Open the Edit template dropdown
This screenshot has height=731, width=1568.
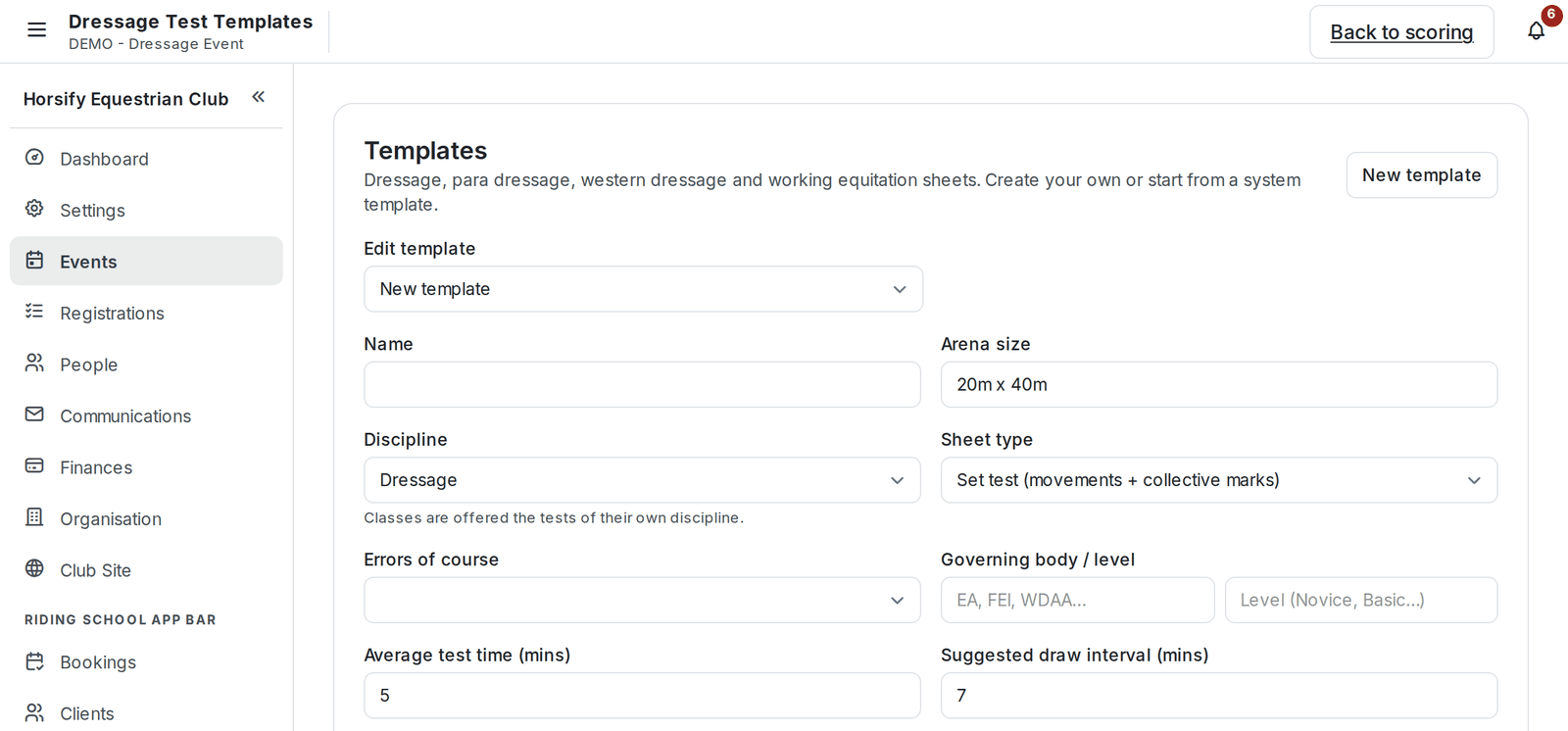643,289
